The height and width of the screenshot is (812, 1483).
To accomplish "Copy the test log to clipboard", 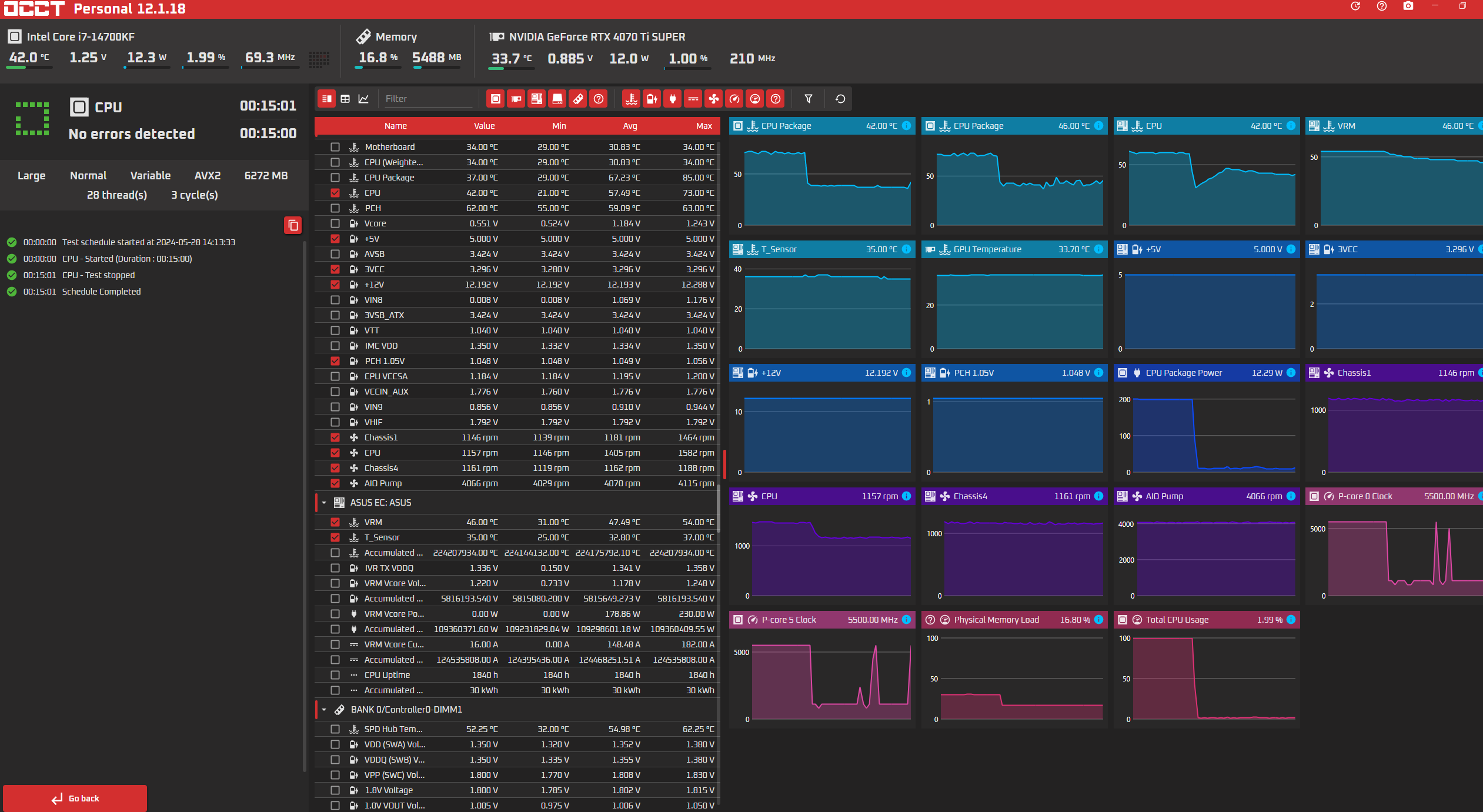I will pos(293,225).
